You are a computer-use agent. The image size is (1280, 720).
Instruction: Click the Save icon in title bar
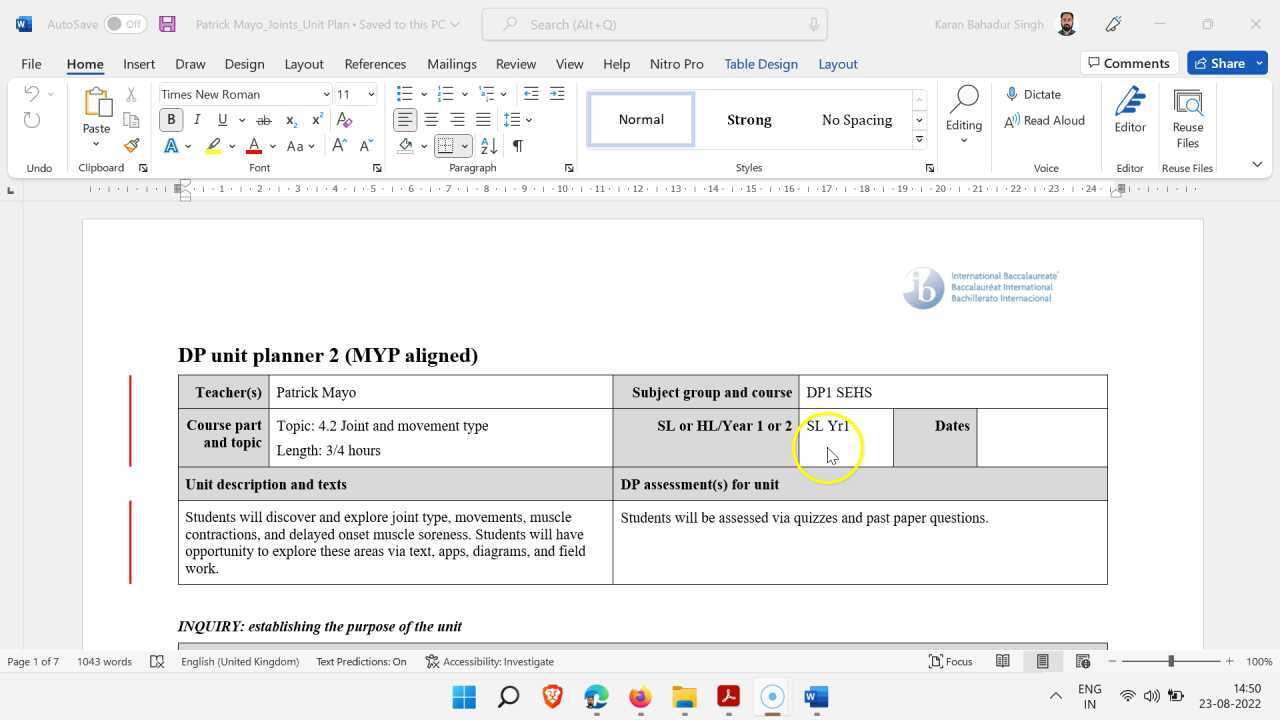point(167,24)
